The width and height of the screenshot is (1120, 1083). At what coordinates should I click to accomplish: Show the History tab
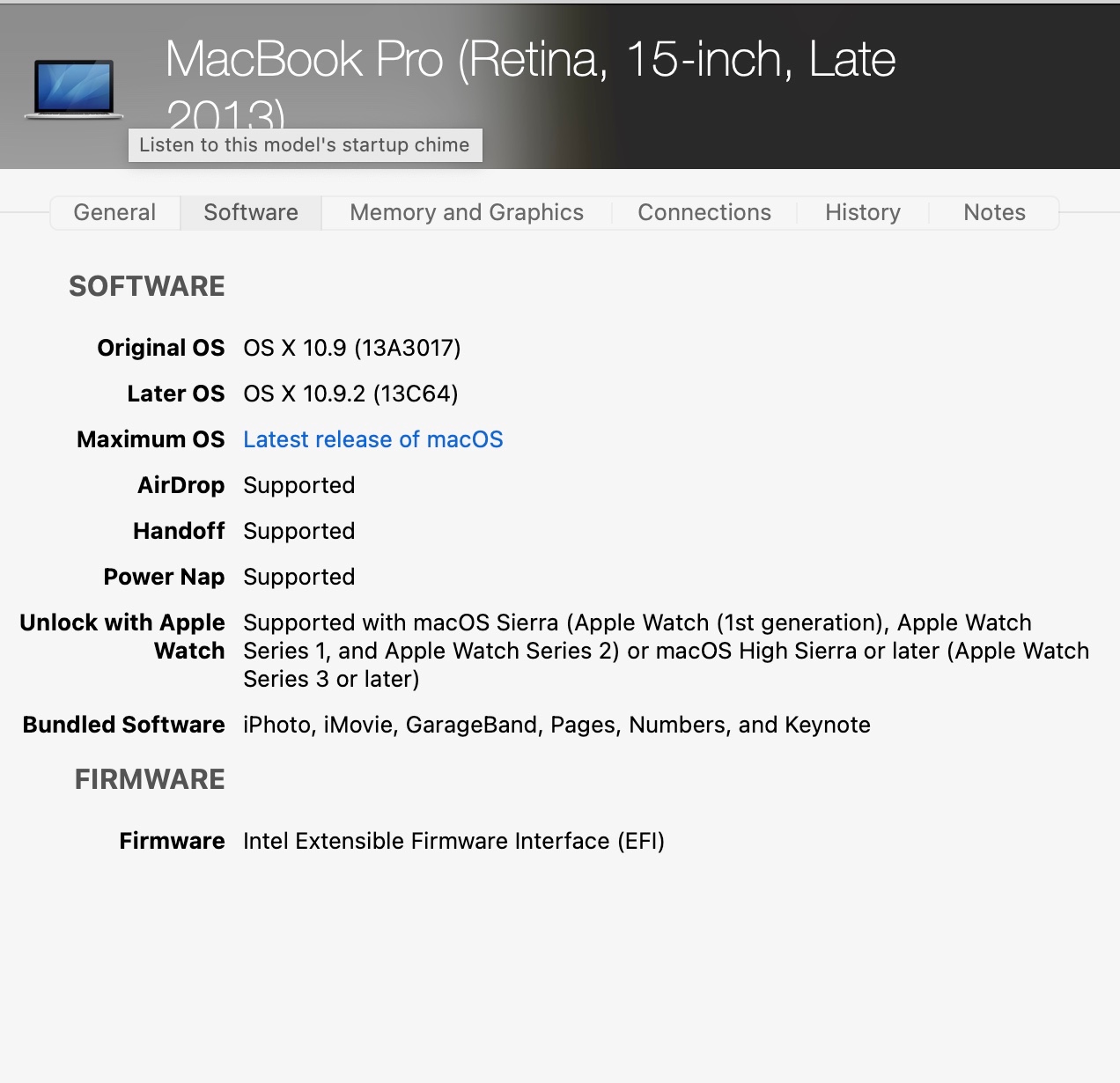(863, 213)
